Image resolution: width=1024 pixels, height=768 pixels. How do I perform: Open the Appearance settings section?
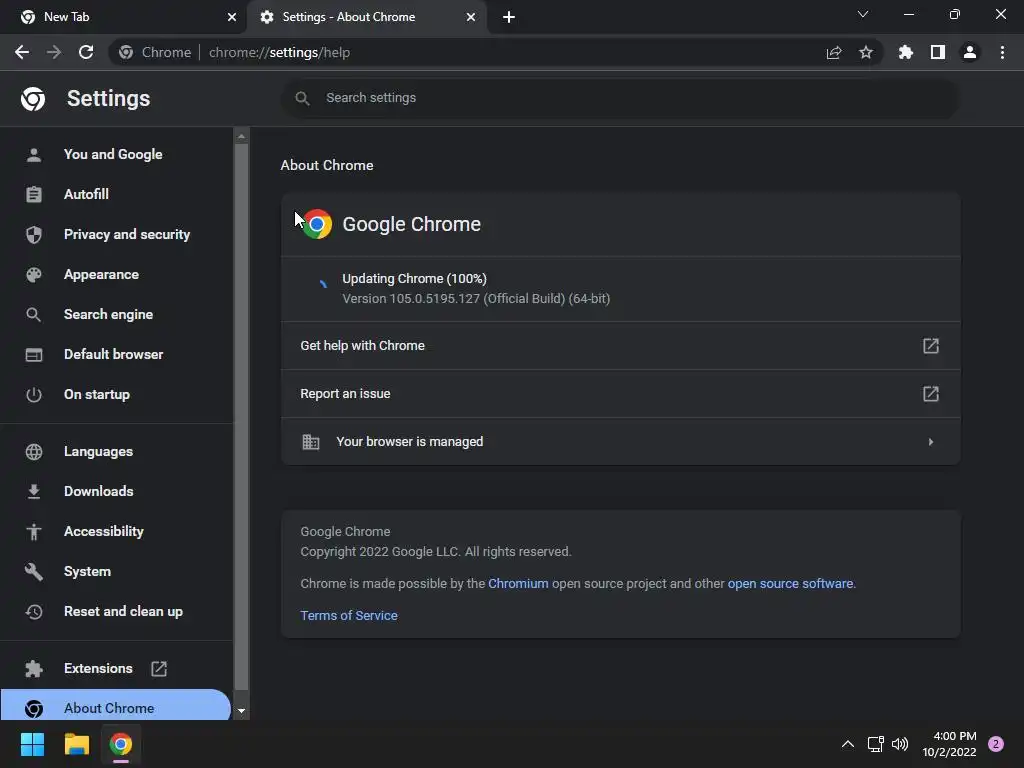(101, 274)
